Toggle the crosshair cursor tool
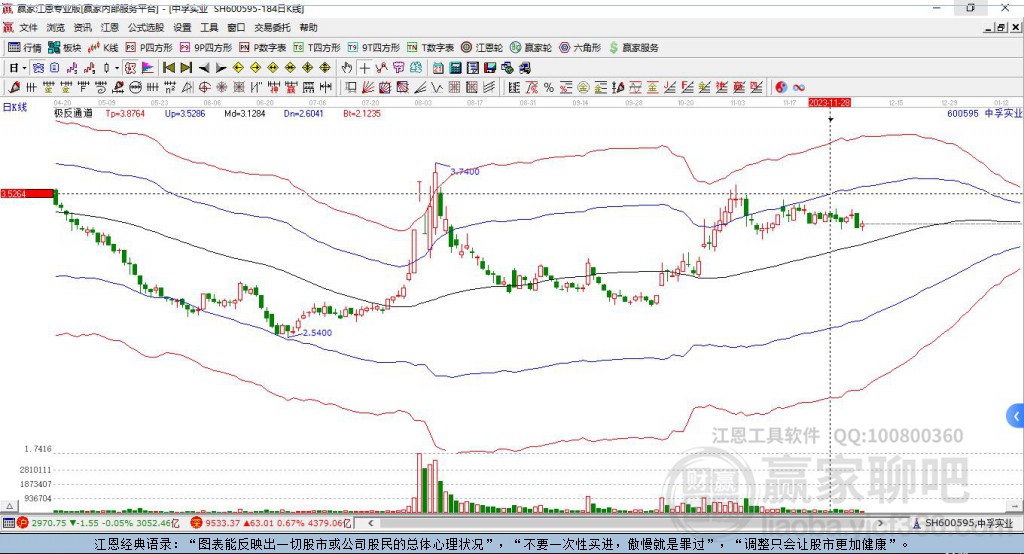 (x=364, y=68)
